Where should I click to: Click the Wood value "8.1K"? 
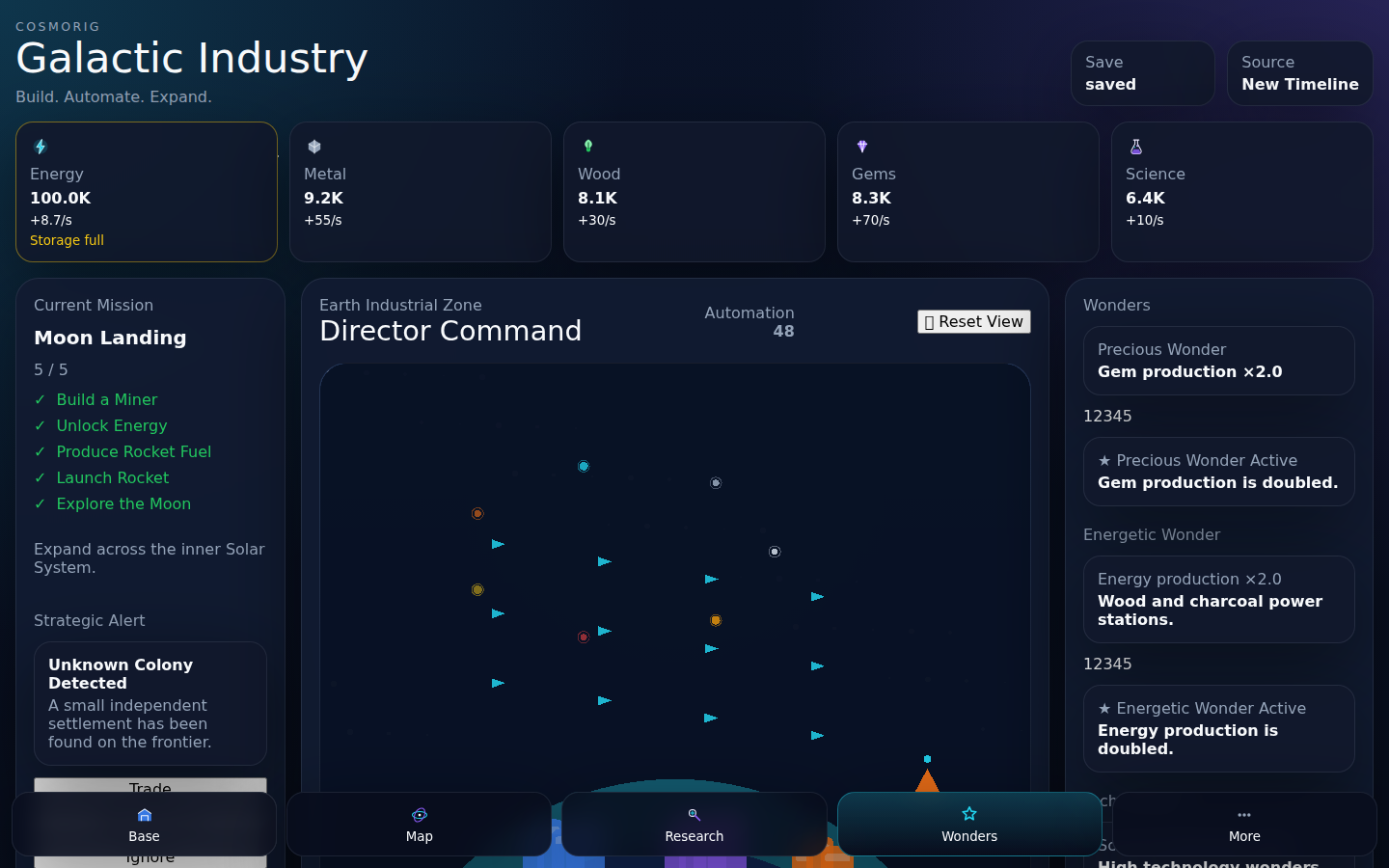pos(598,198)
